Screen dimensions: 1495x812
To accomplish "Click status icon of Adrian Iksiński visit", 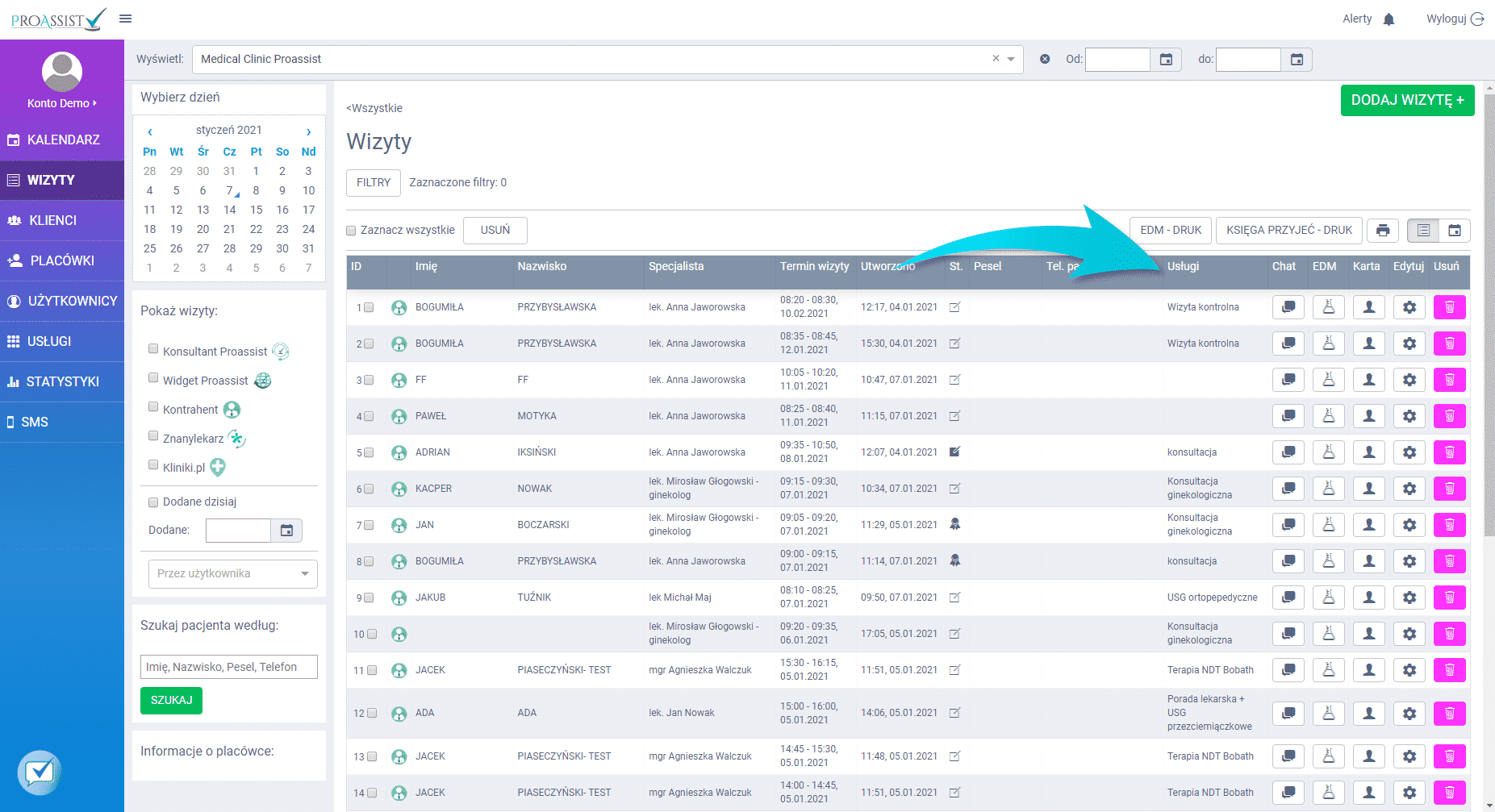I will pos(955,452).
